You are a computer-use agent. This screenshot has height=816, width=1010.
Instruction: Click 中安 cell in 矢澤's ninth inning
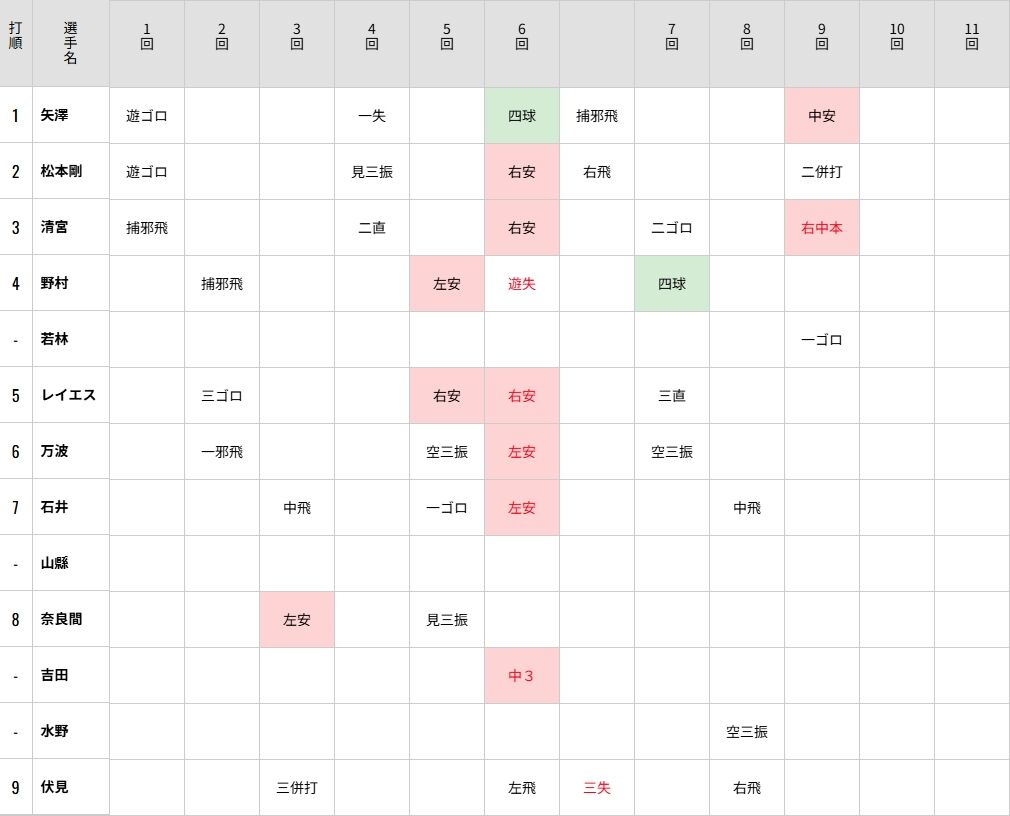(821, 115)
